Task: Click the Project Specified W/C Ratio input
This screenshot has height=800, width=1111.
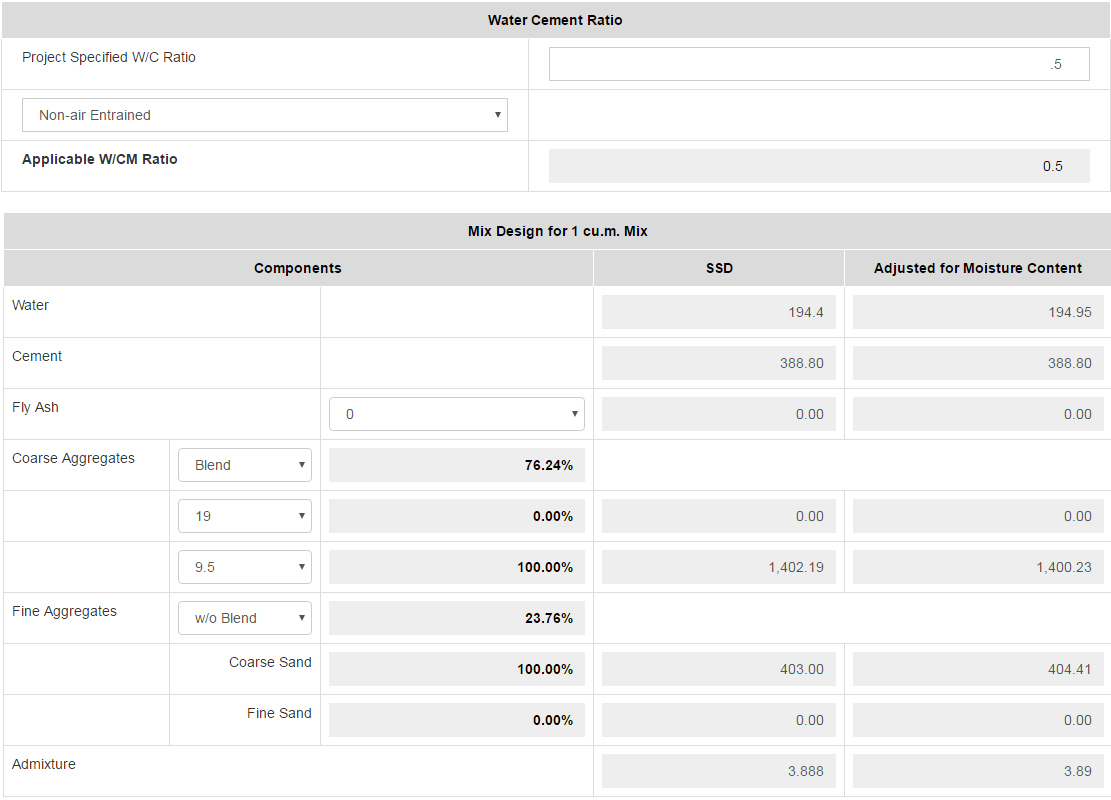Action: [x=819, y=64]
